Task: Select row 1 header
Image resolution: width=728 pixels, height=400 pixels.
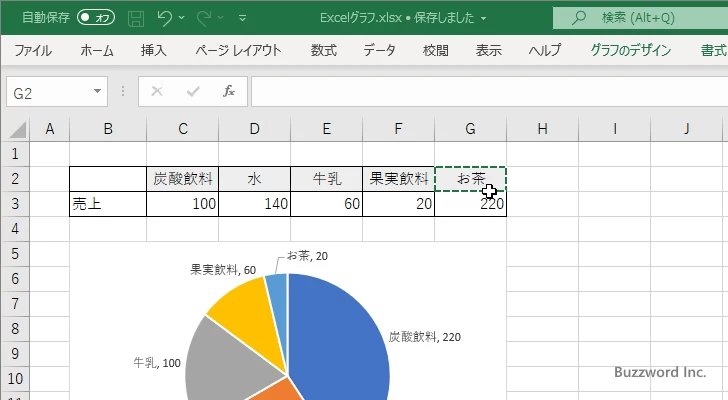Action: pyautogui.click(x=15, y=154)
